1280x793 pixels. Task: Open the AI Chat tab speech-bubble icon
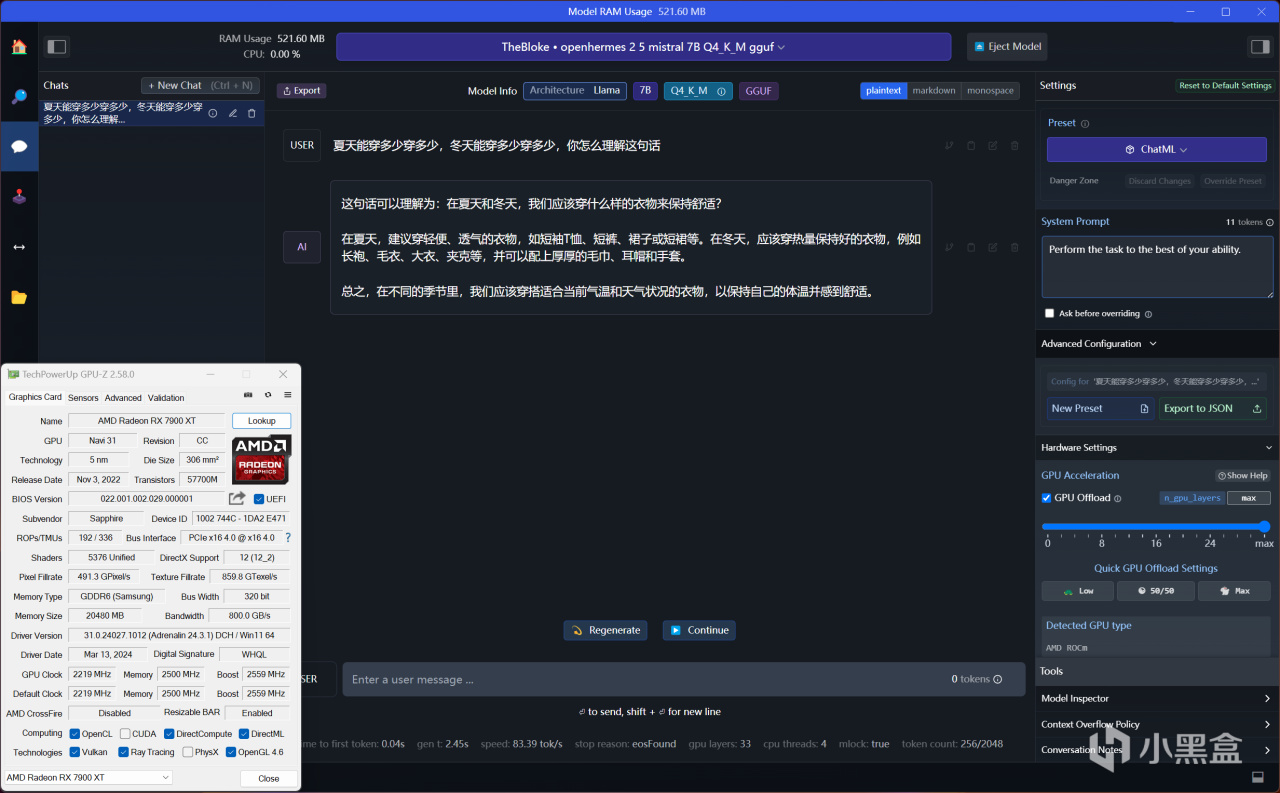coord(19,146)
